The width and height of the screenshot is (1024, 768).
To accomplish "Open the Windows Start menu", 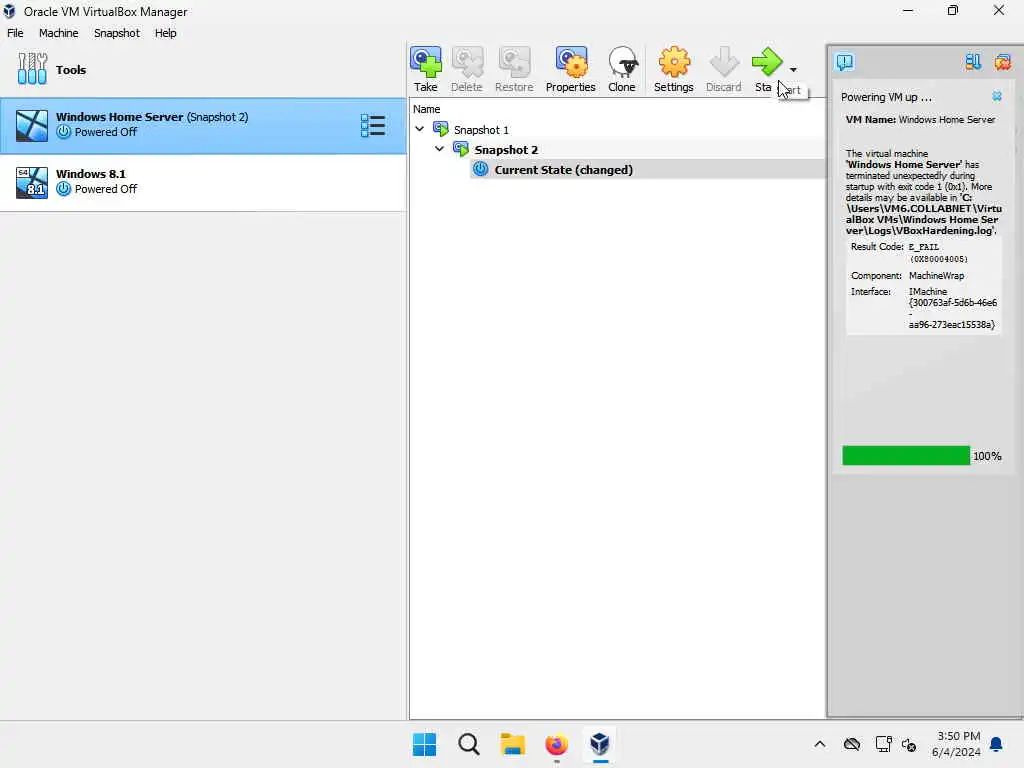I will coord(424,744).
